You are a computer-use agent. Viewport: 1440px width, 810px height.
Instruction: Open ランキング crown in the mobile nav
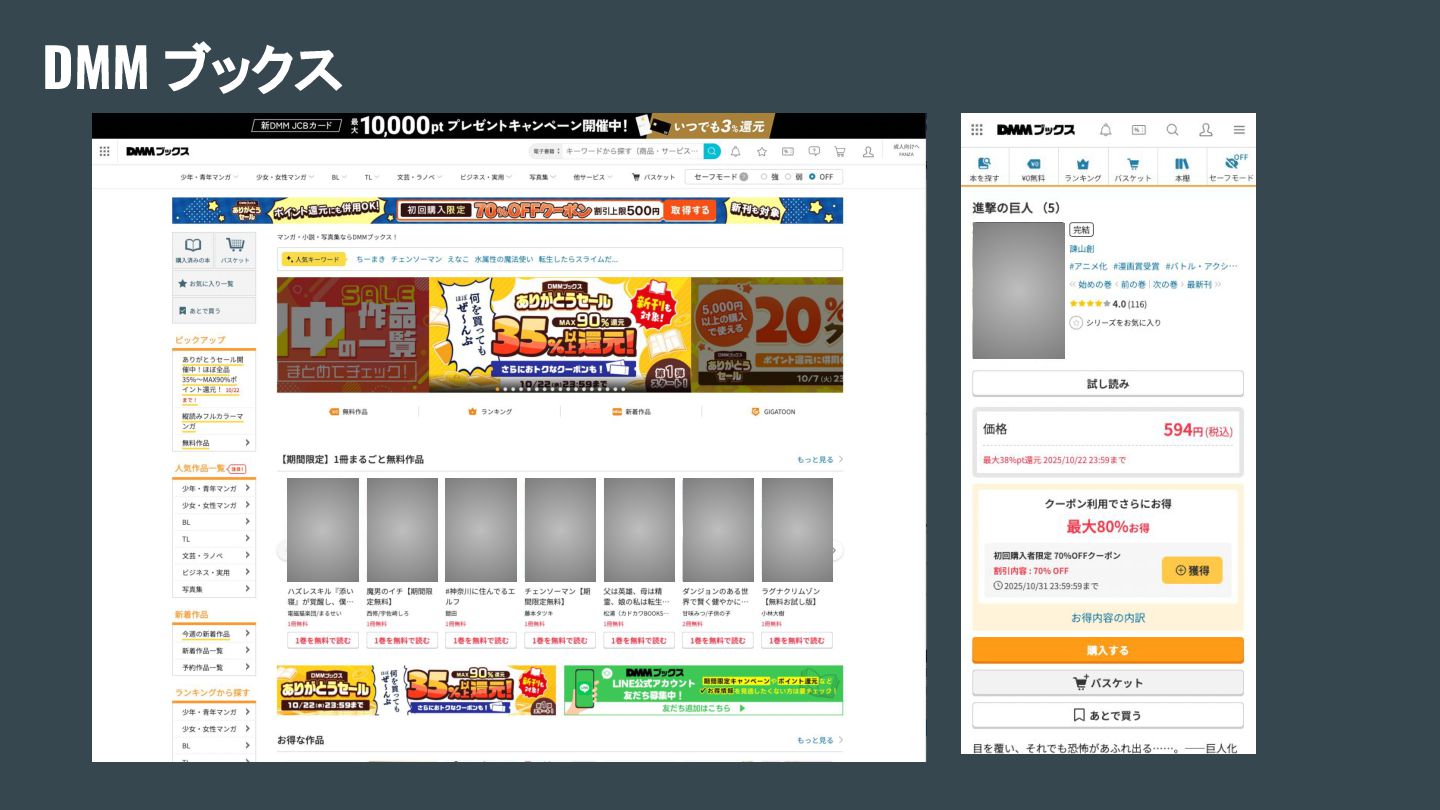click(x=1082, y=167)
